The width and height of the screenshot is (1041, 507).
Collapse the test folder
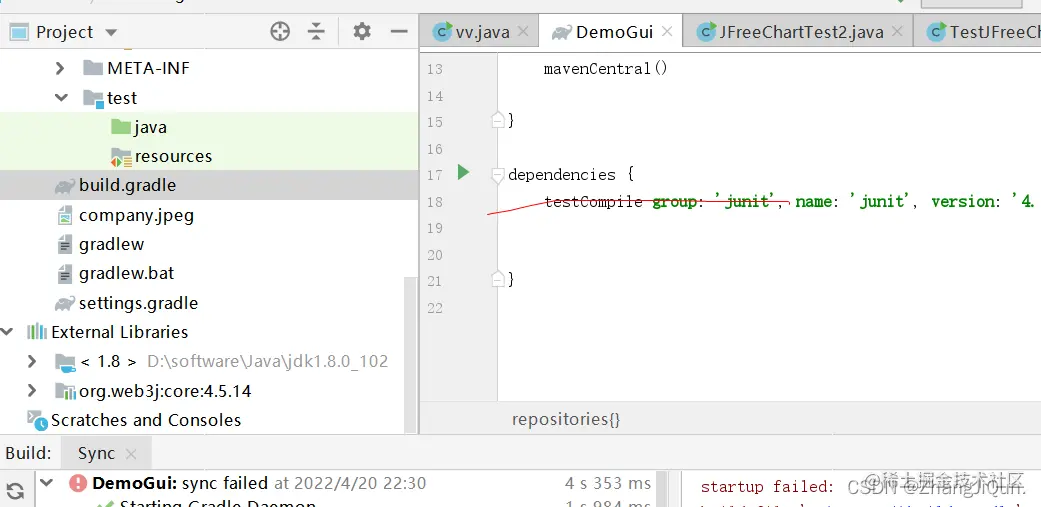(x=61, y=98)
